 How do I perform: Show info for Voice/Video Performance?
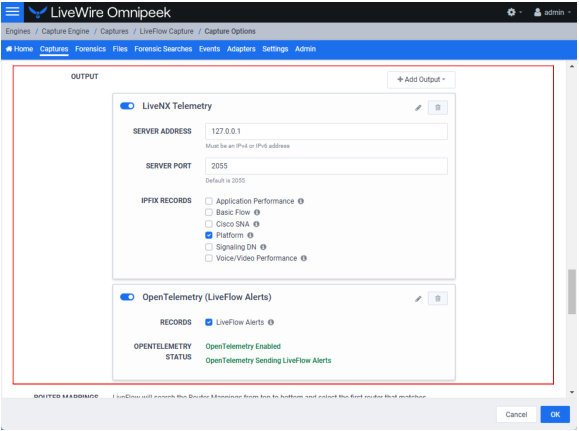point(304,258)
